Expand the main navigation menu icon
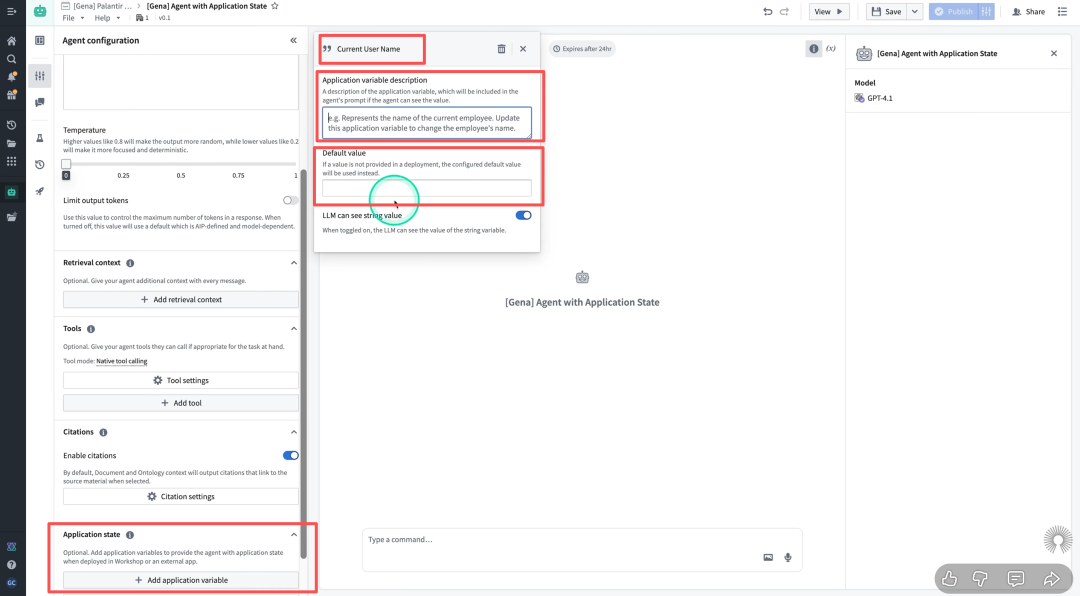Viewport: 1080px width, 596px height. click(x=11, y=11)
